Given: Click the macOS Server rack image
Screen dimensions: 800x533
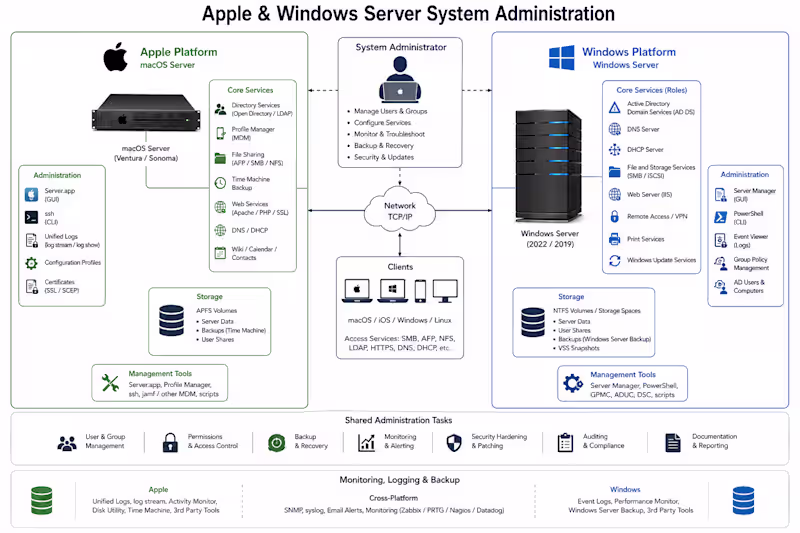Looking at the screenshot, I should (146, 112).
